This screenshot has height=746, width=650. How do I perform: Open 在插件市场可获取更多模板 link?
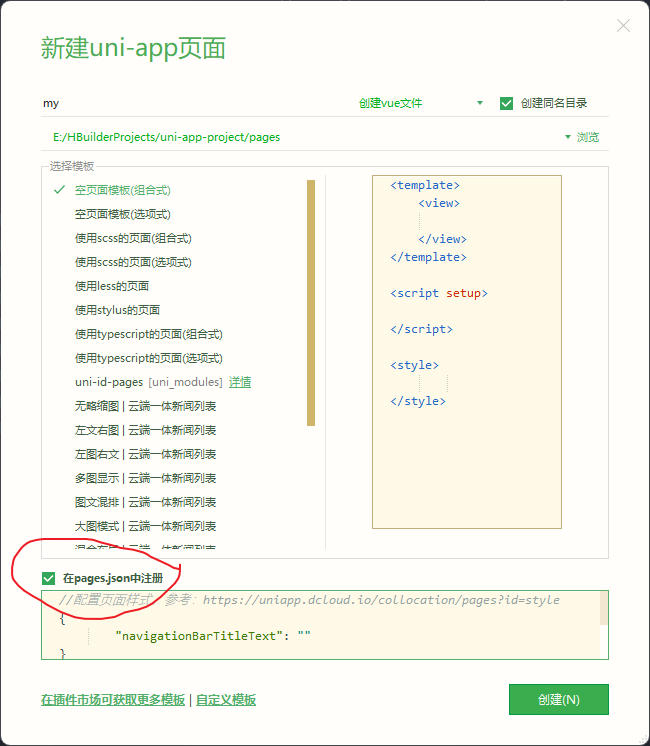click(x=113, y=700)
